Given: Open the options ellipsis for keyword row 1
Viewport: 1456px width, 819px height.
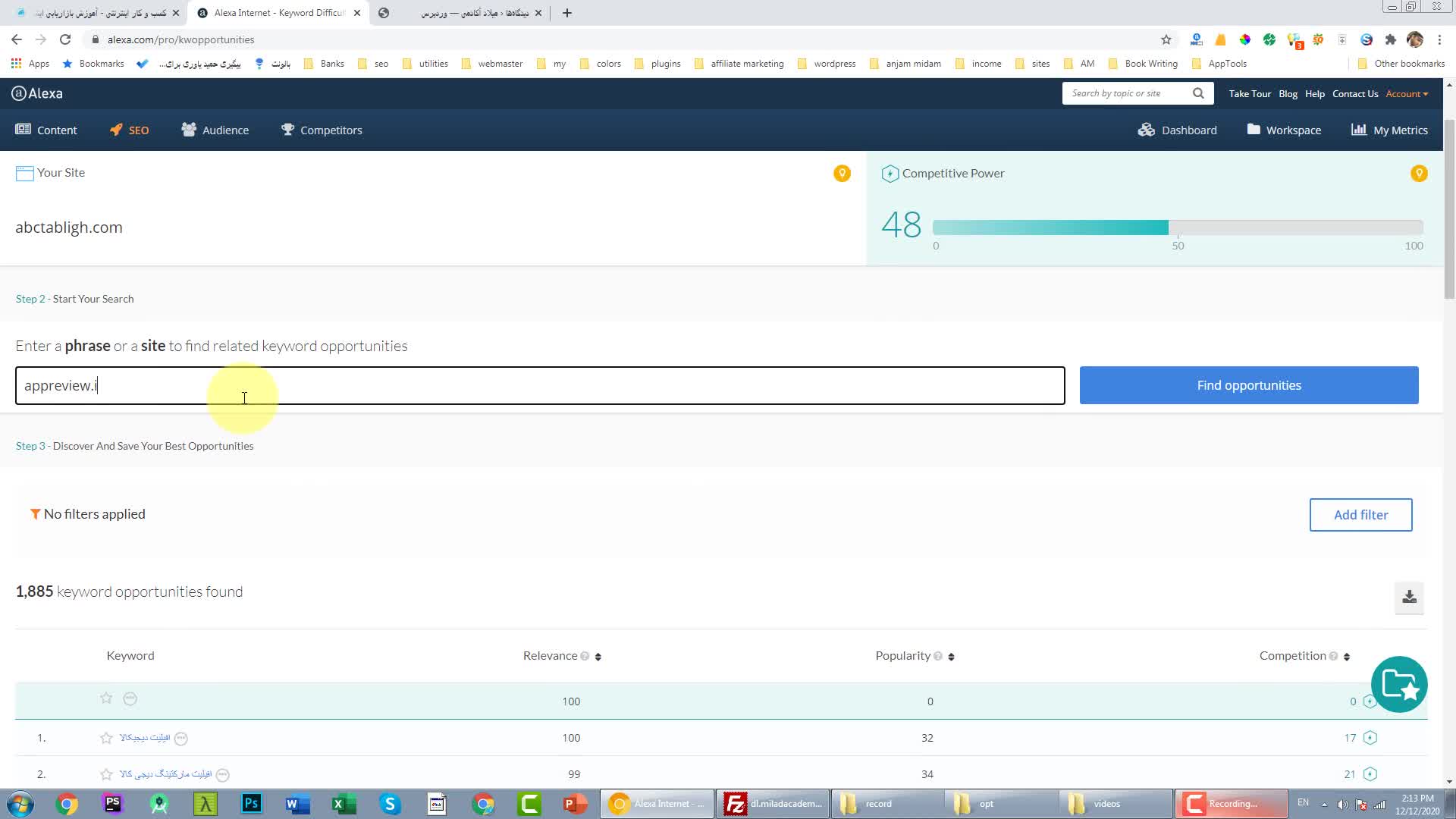Looking at the screenshot, I should click(181, 739).
